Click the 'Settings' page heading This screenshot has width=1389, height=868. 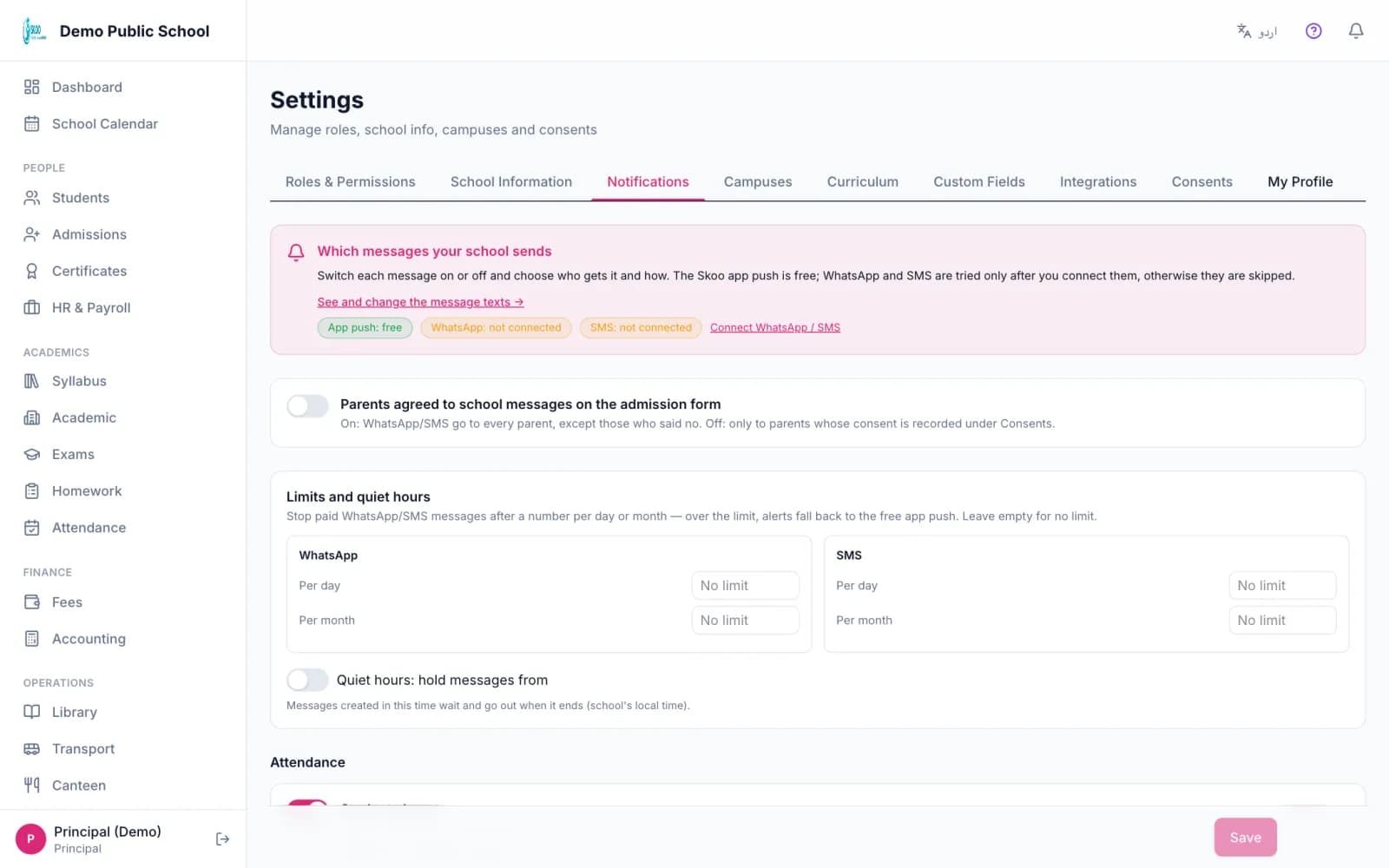317,100
